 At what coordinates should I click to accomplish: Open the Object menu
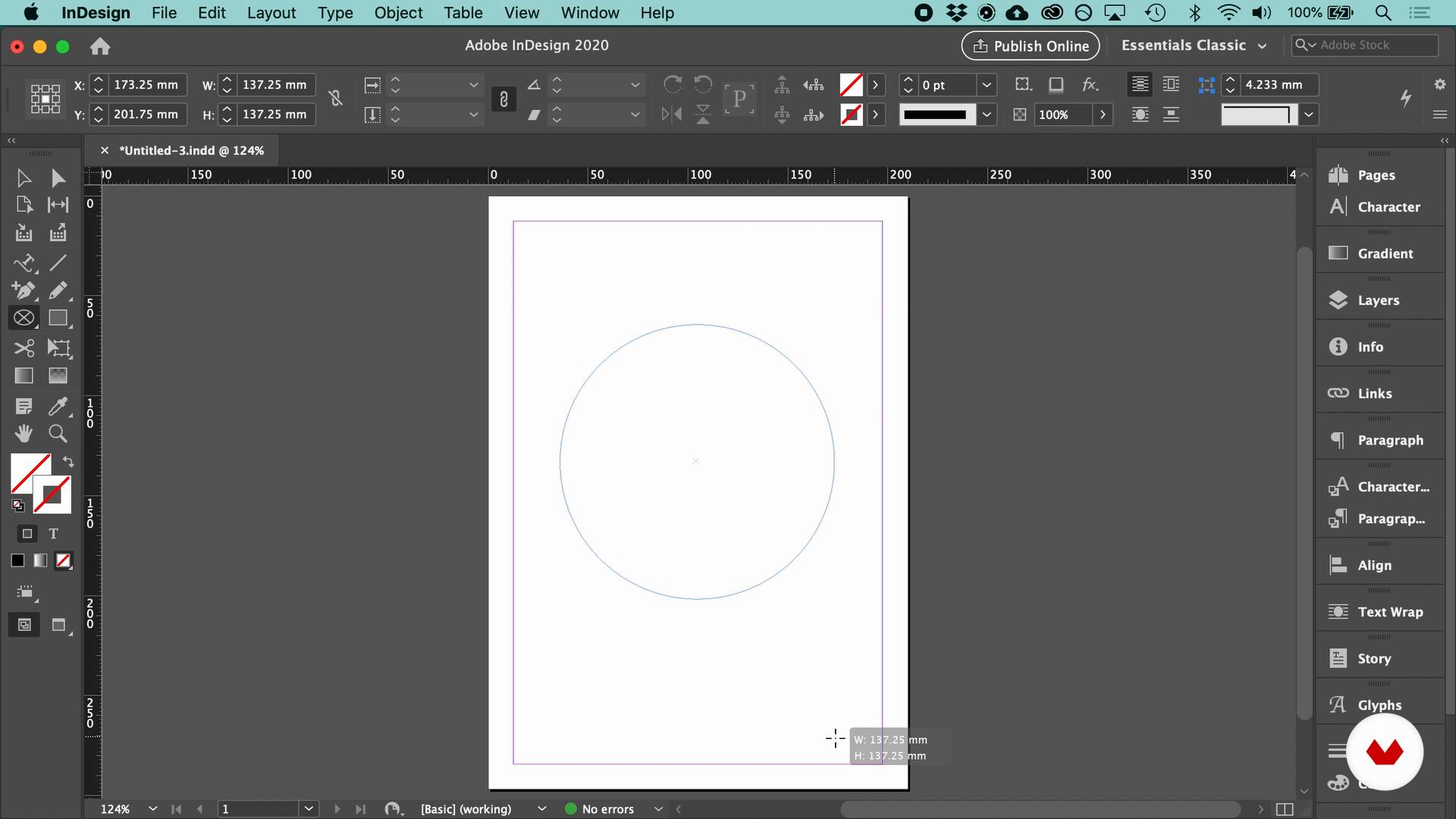point(398,13)
